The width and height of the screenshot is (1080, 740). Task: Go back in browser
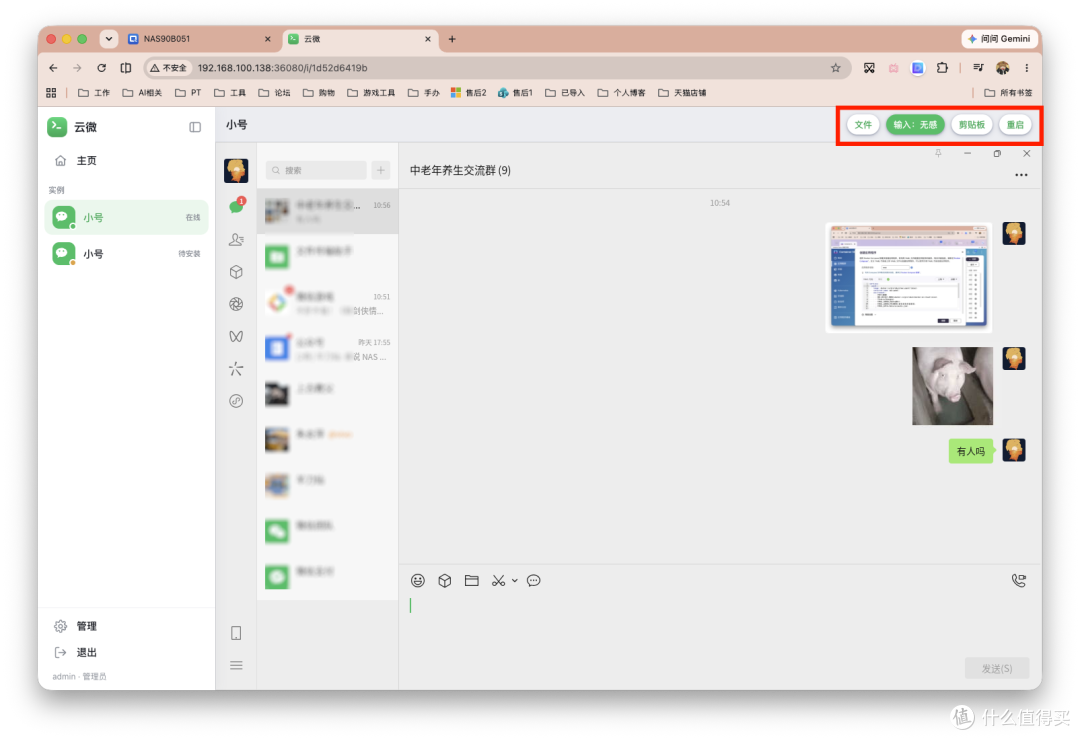(53, 68)
